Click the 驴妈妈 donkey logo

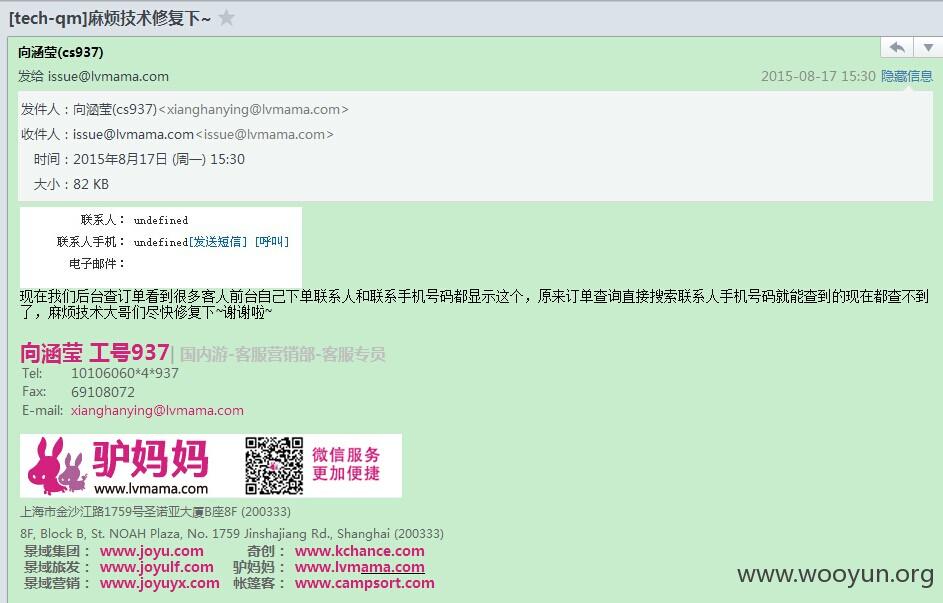[118, 465]
